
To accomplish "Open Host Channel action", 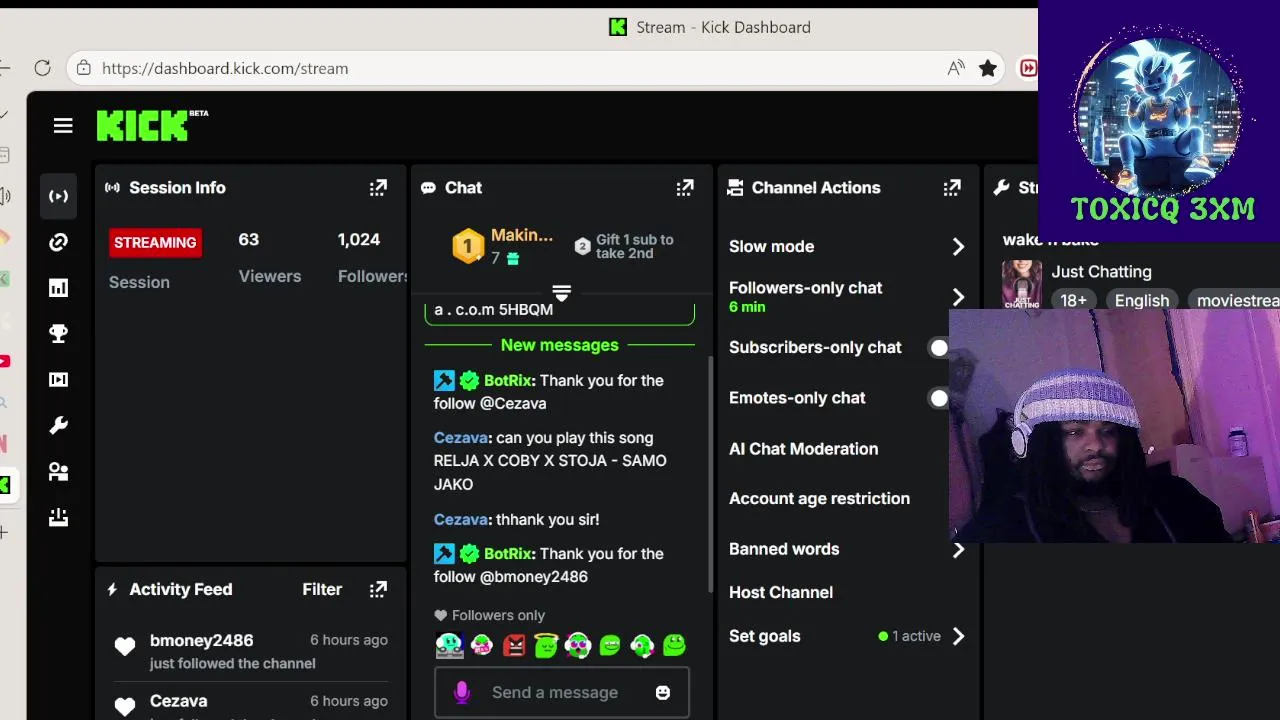I will [781, 592].
